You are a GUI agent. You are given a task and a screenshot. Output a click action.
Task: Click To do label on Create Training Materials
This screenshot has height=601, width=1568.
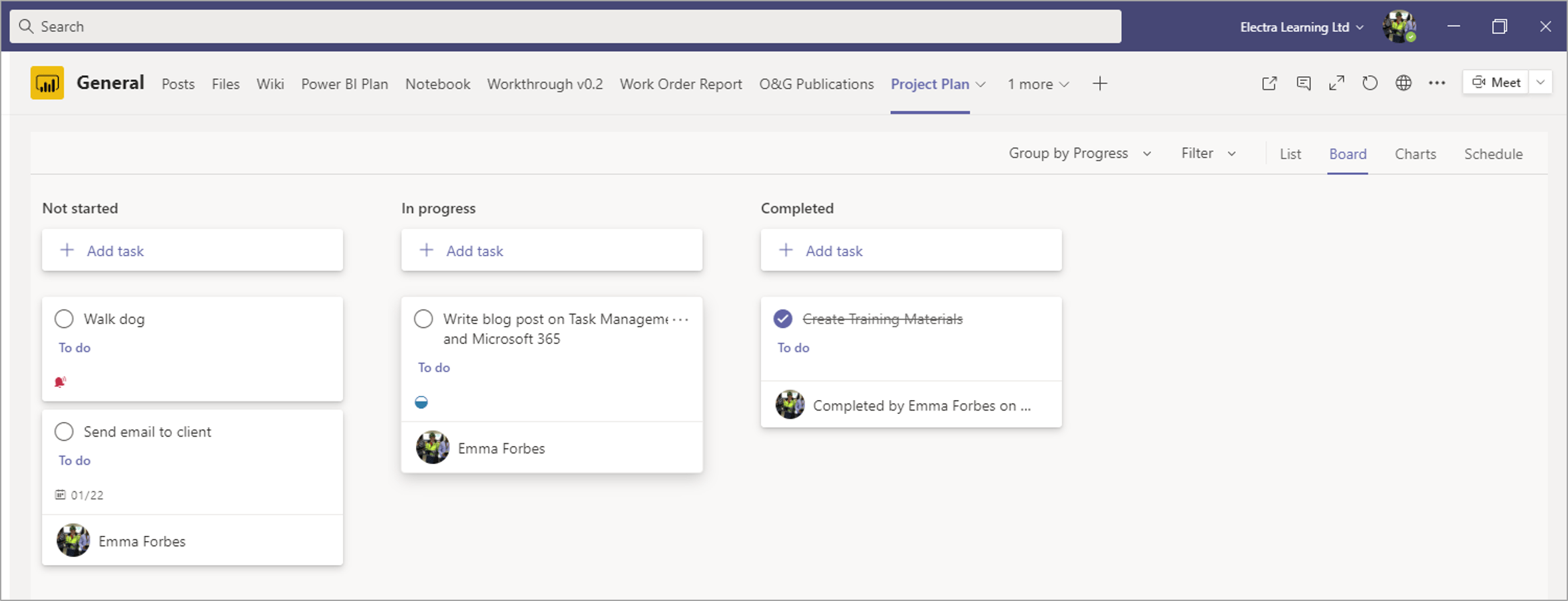793,347
